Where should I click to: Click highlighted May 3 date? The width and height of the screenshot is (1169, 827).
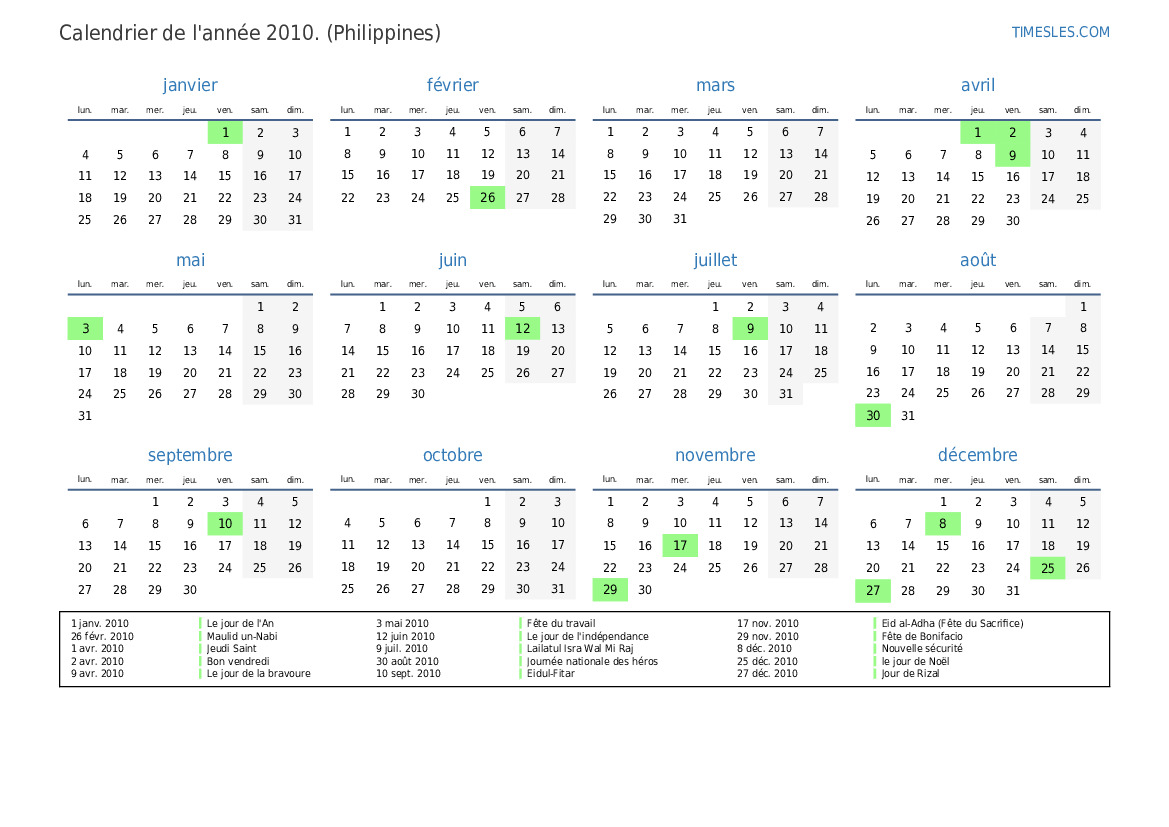[x=85, y=329]
